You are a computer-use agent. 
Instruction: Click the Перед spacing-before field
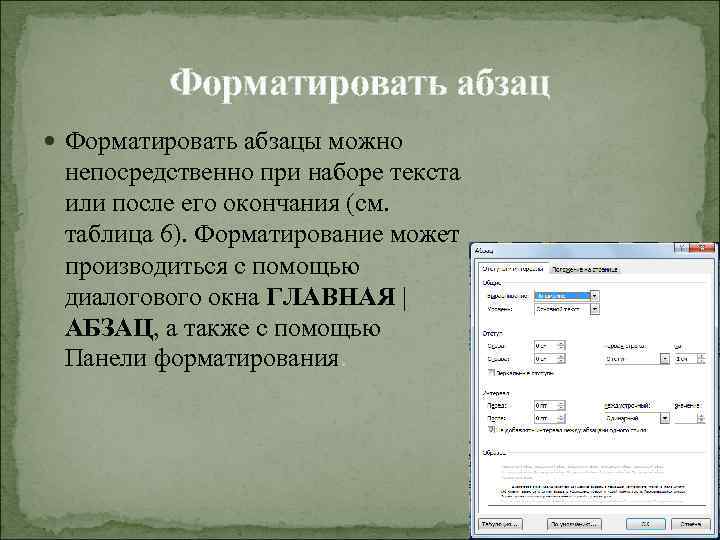point(546,406)
